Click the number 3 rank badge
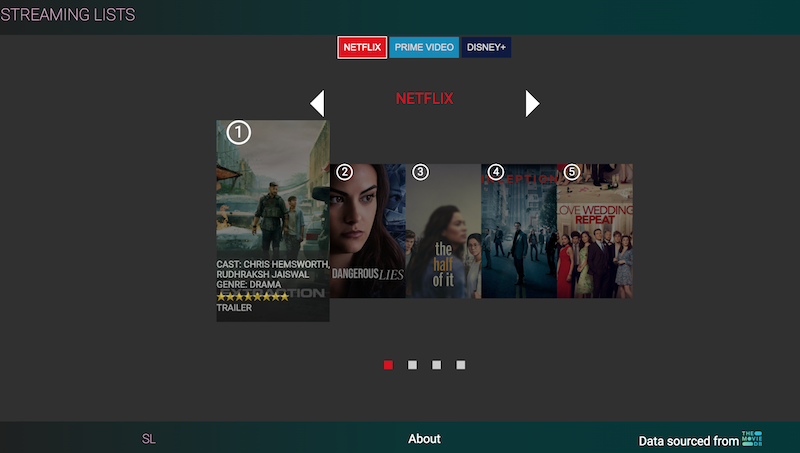 pos(420,172)
